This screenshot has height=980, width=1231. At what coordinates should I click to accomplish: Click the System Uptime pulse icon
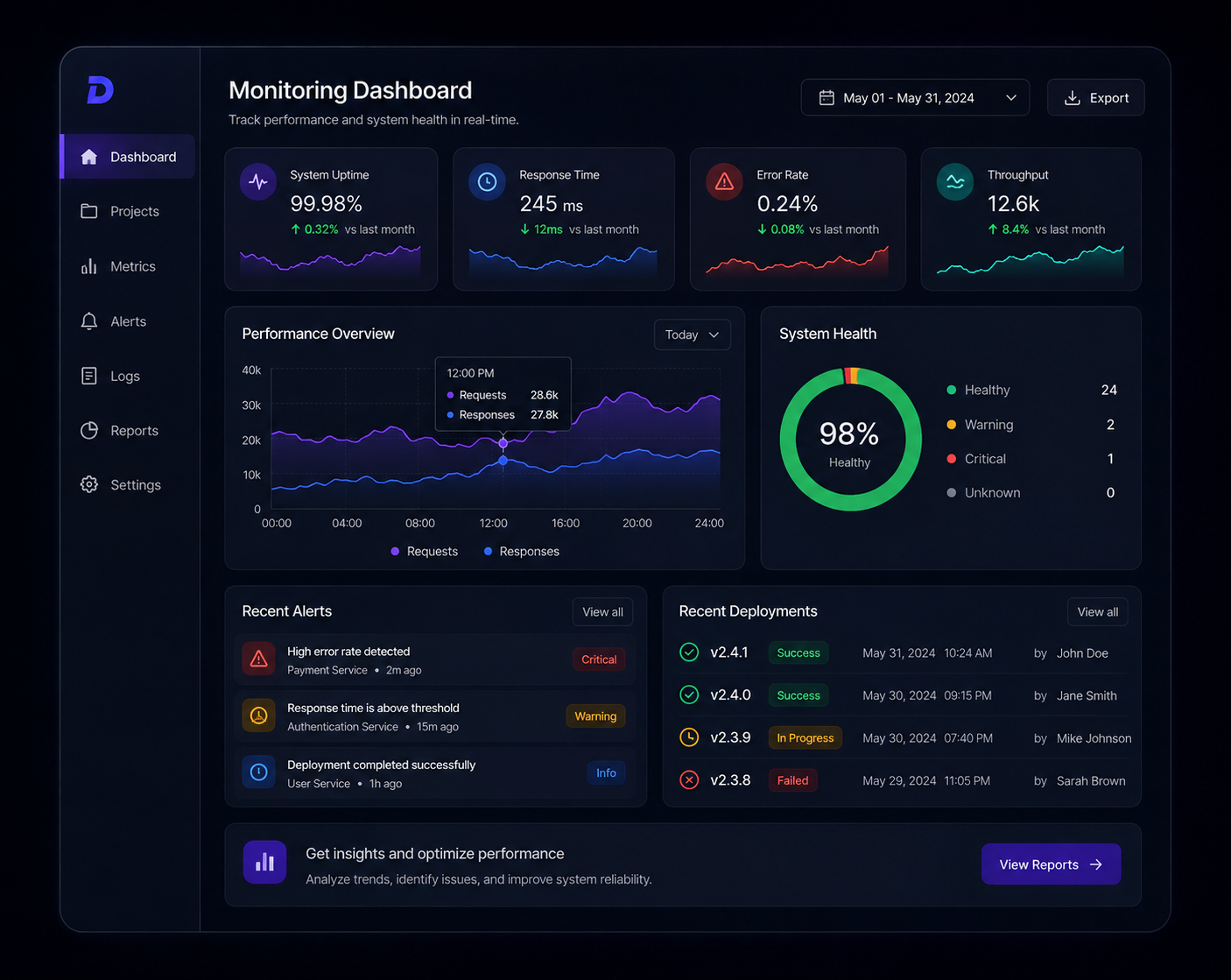click(x=258, y=182)
